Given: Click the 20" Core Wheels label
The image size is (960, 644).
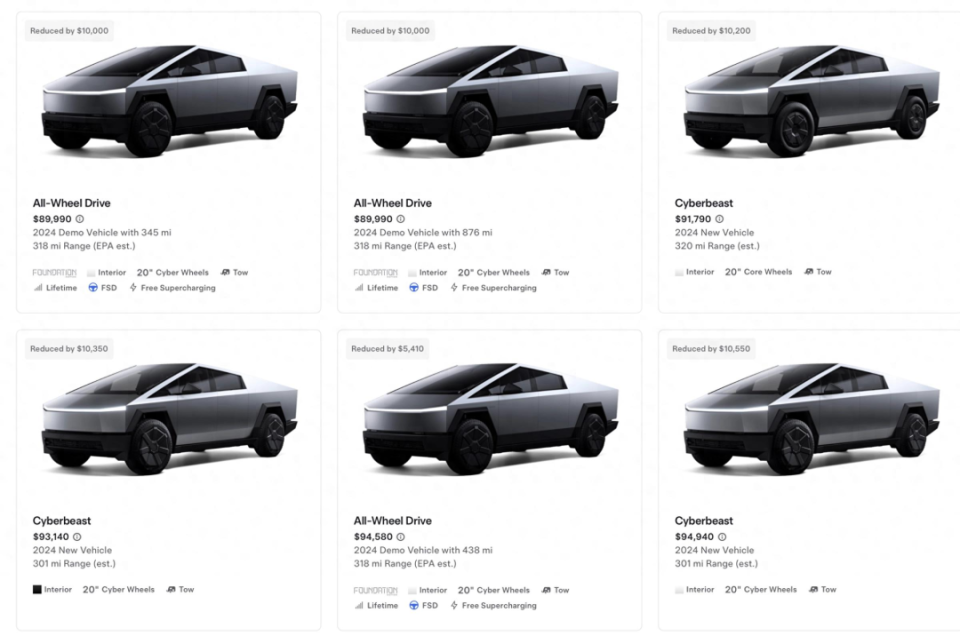Looking at the screenshot, I should click(x=758, y=272).
